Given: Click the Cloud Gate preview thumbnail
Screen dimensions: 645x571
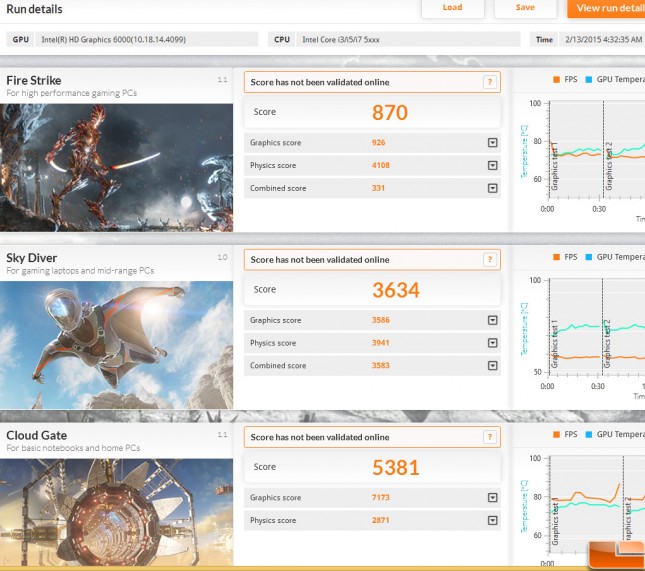Looking at the screenshot, I should pyautogui.click(x=116, y=512).
